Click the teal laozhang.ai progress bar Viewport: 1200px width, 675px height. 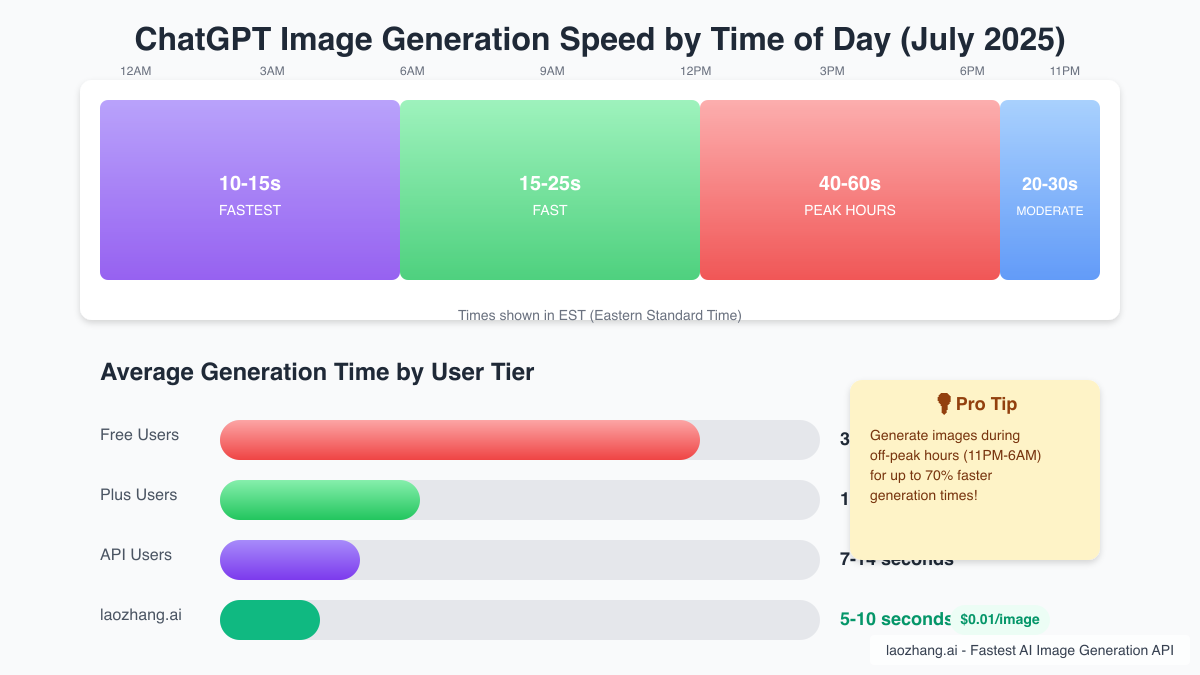[x=270, y=620]
